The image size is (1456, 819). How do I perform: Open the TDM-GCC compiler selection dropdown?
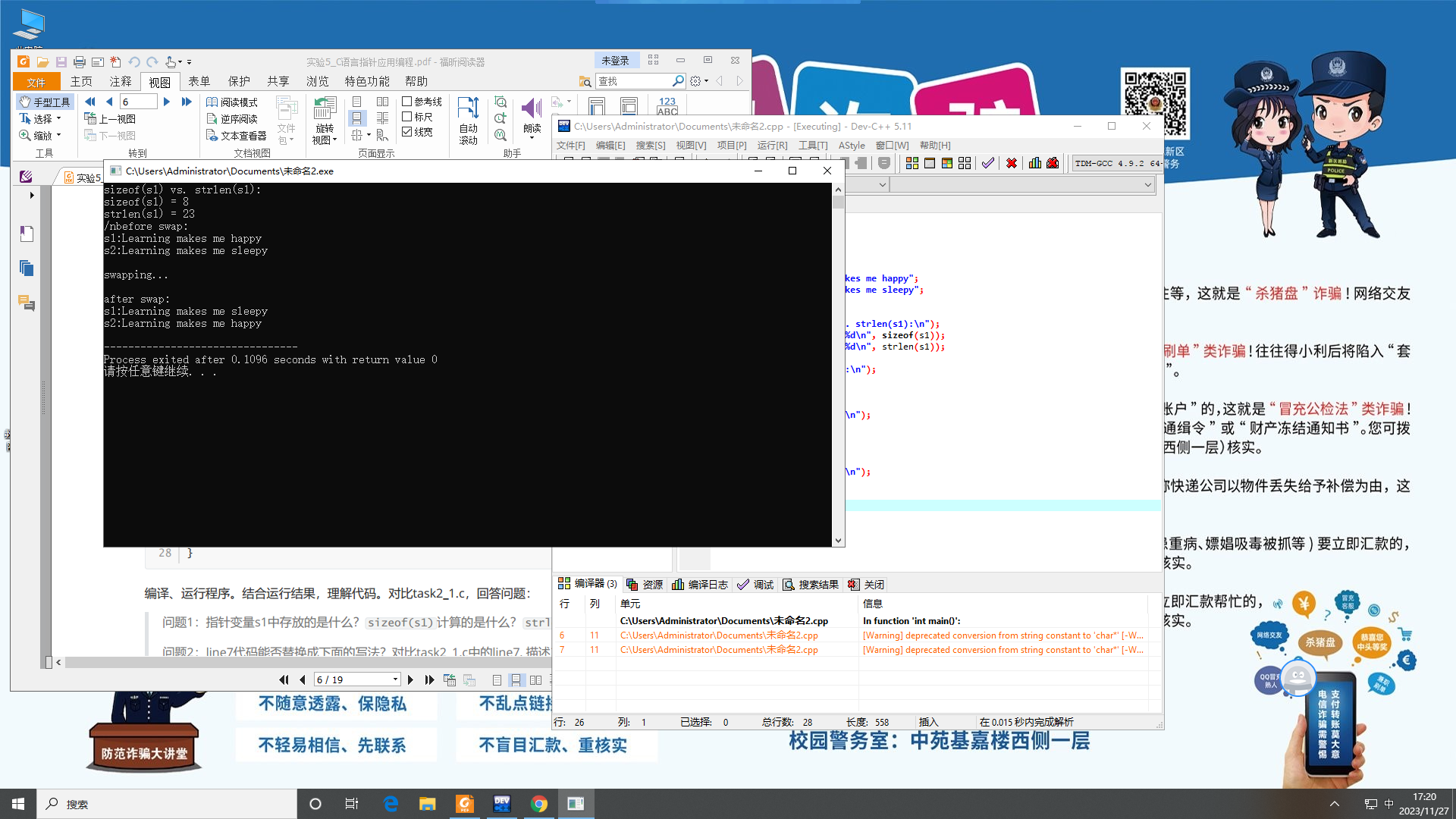[x=1116, y=163]
